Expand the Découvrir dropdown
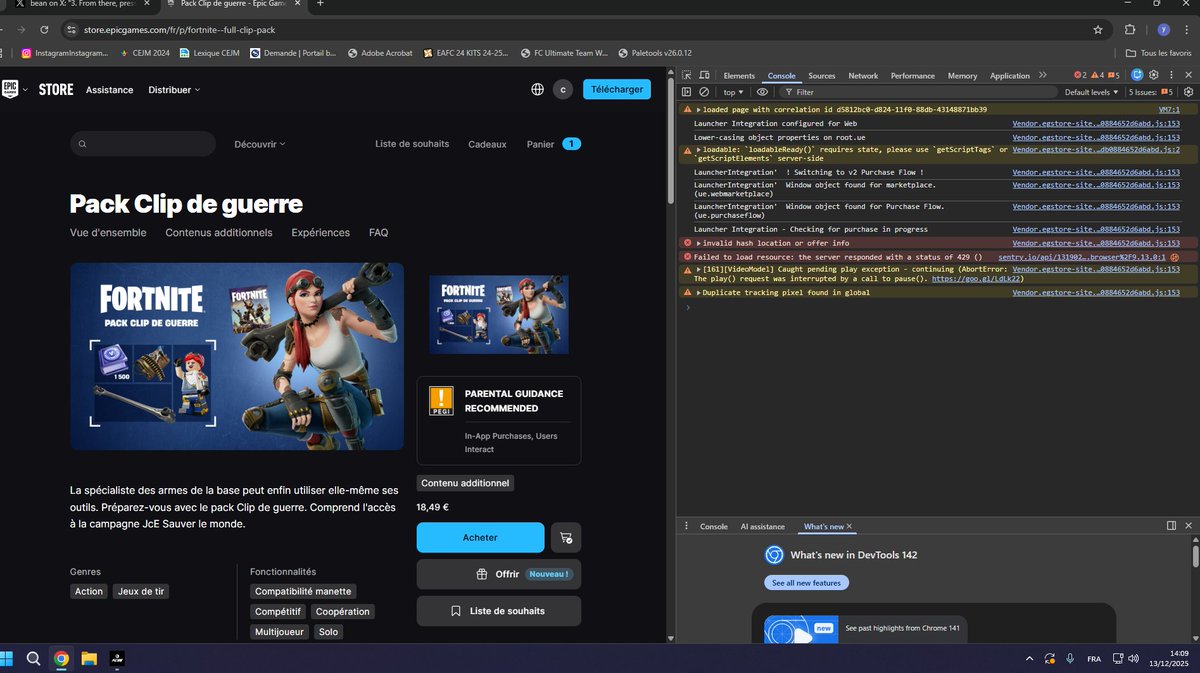The height and width of the screenshot is (673, 1200). 260,144
